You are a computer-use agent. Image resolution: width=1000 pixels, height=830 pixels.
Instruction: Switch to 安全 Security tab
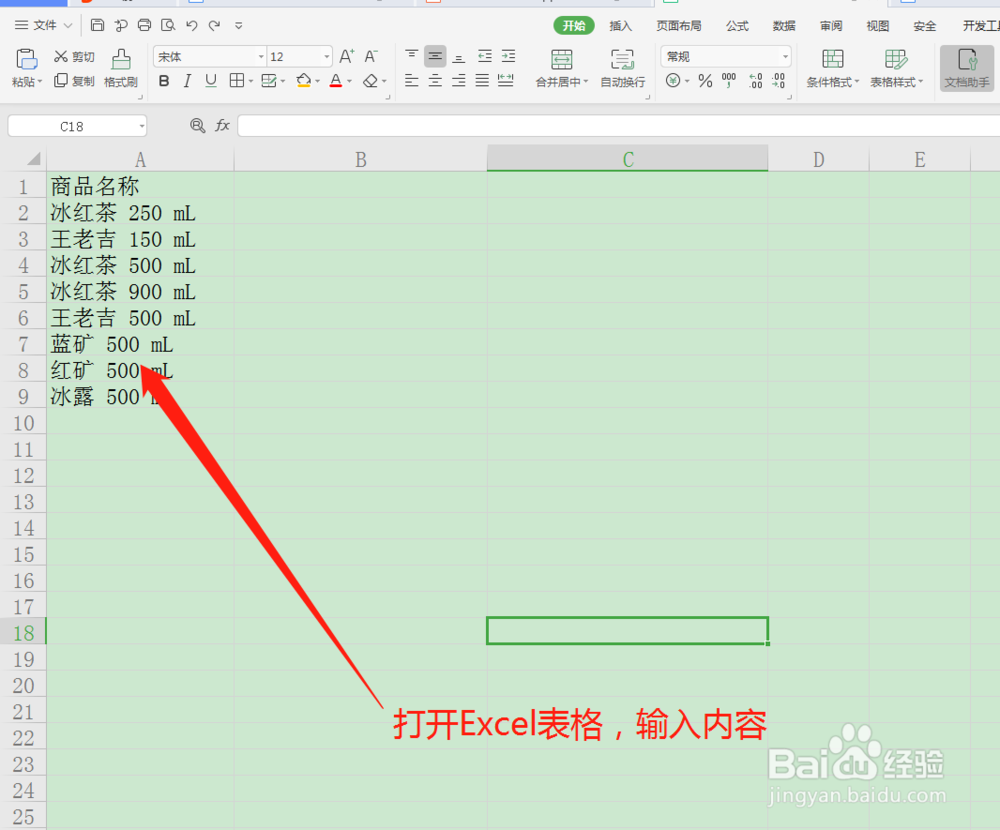click(925, 26)
